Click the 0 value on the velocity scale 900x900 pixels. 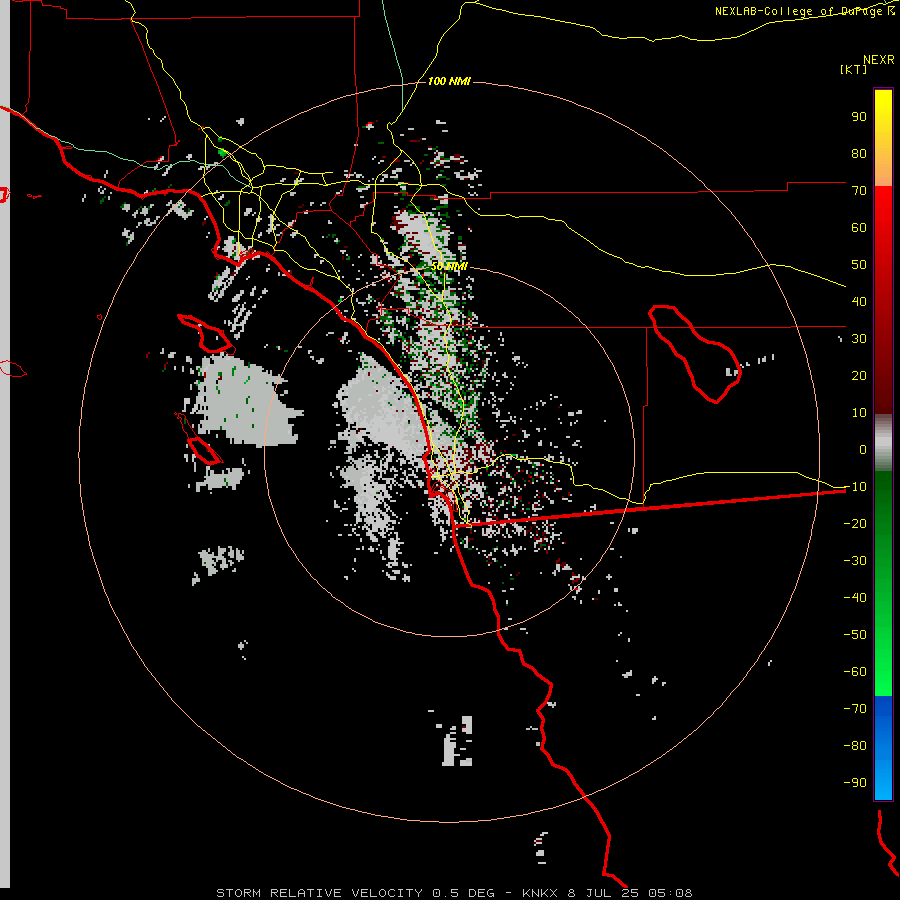pos(863,449)
